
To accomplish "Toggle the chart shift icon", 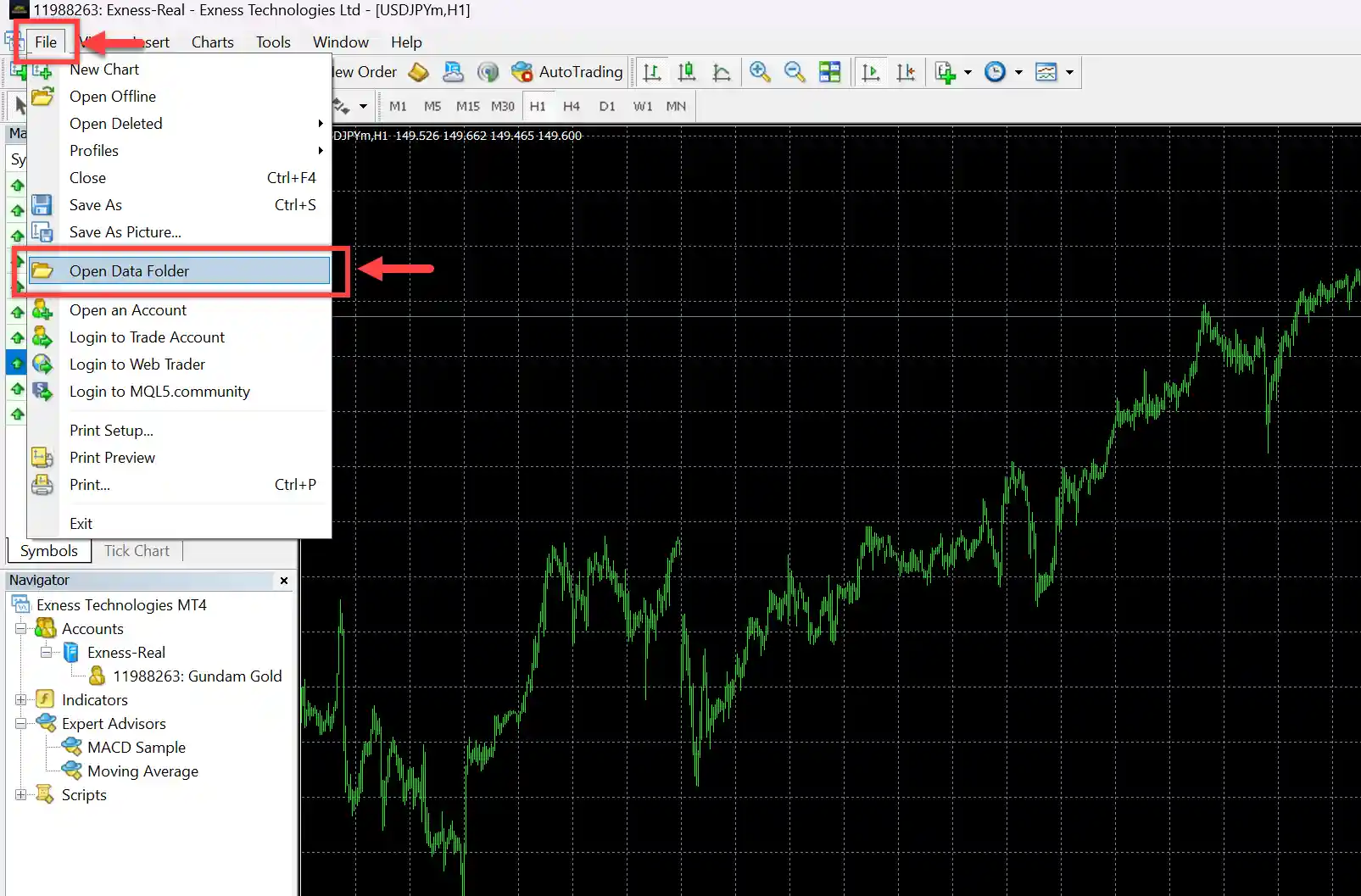I will coord(906,72).
